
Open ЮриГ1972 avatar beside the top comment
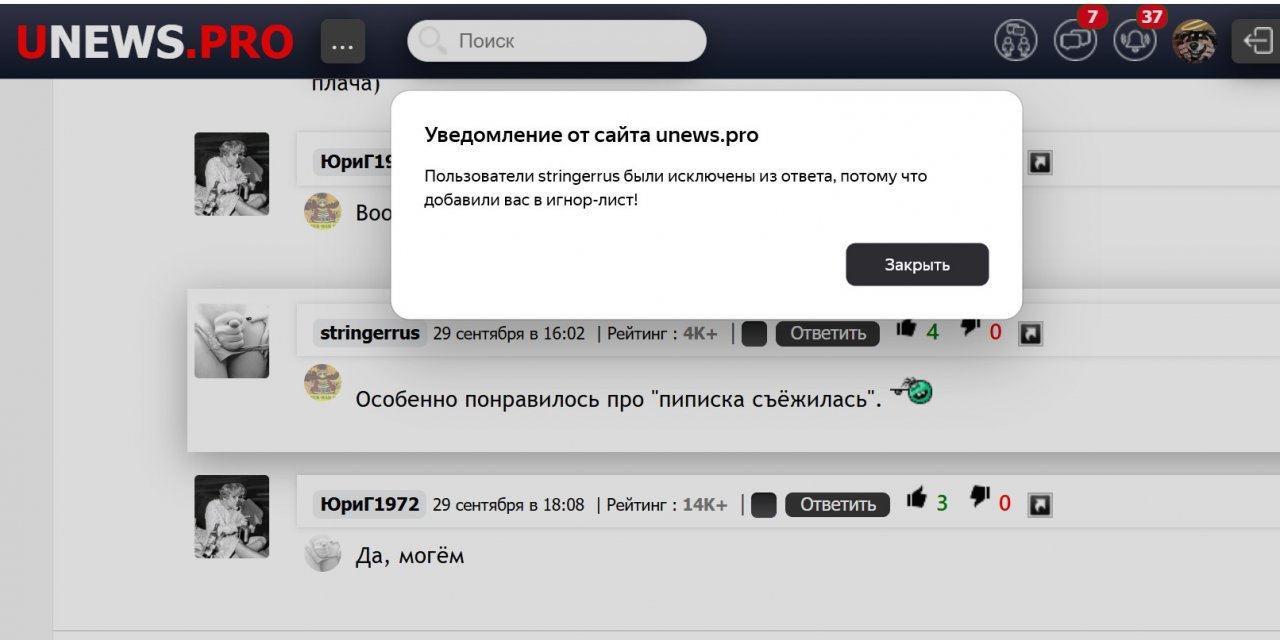coord(232,174)
